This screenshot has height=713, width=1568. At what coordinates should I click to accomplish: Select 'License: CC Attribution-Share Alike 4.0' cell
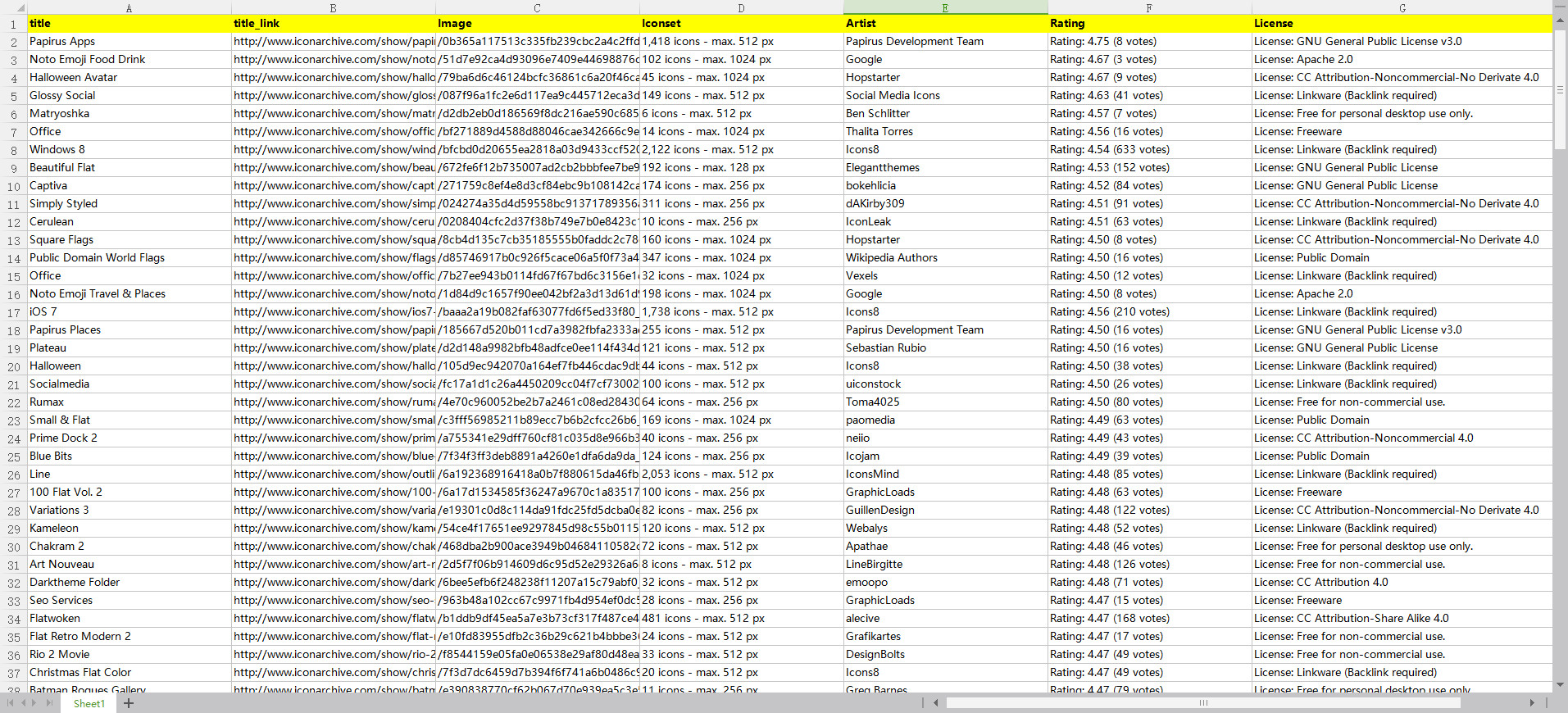coord(1402,619)
